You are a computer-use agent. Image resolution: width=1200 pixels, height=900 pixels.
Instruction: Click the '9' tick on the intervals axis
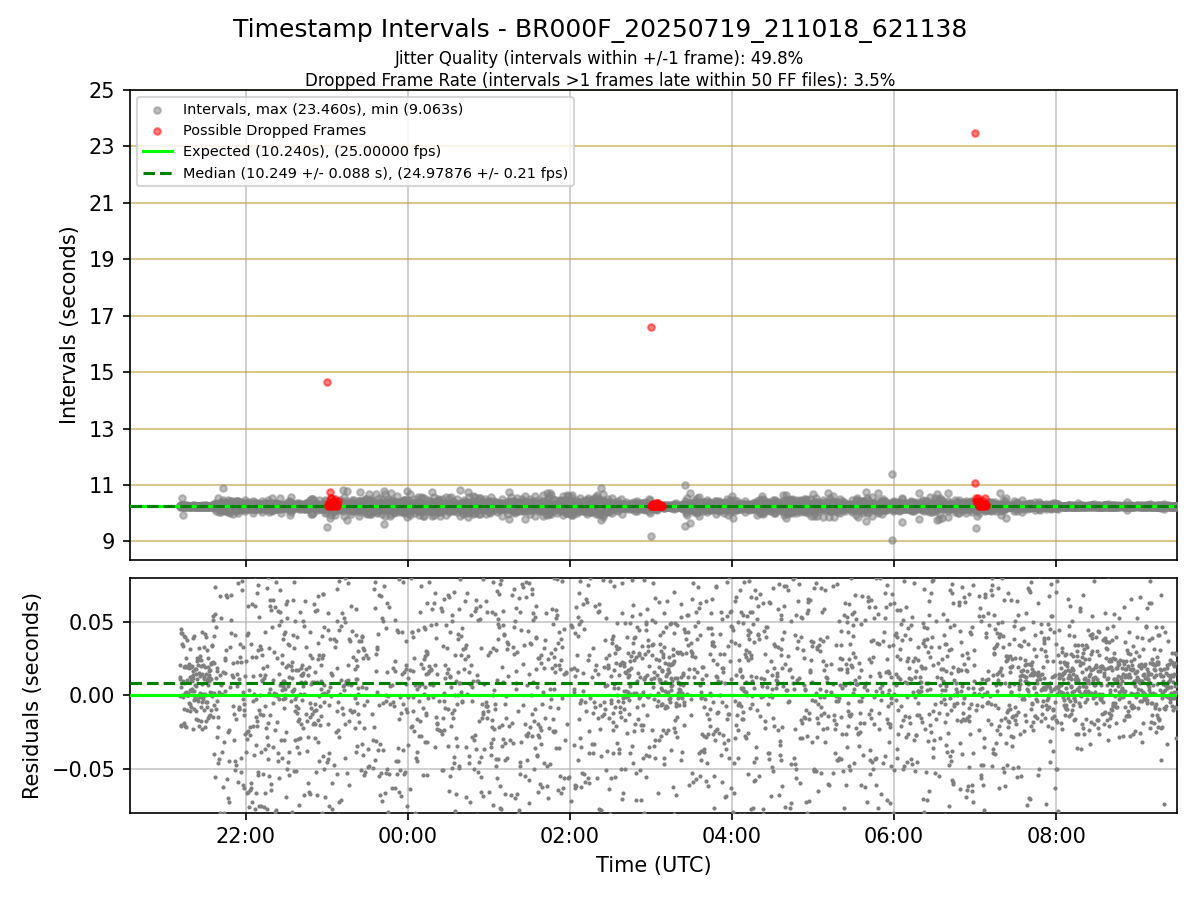pos(109,542)
